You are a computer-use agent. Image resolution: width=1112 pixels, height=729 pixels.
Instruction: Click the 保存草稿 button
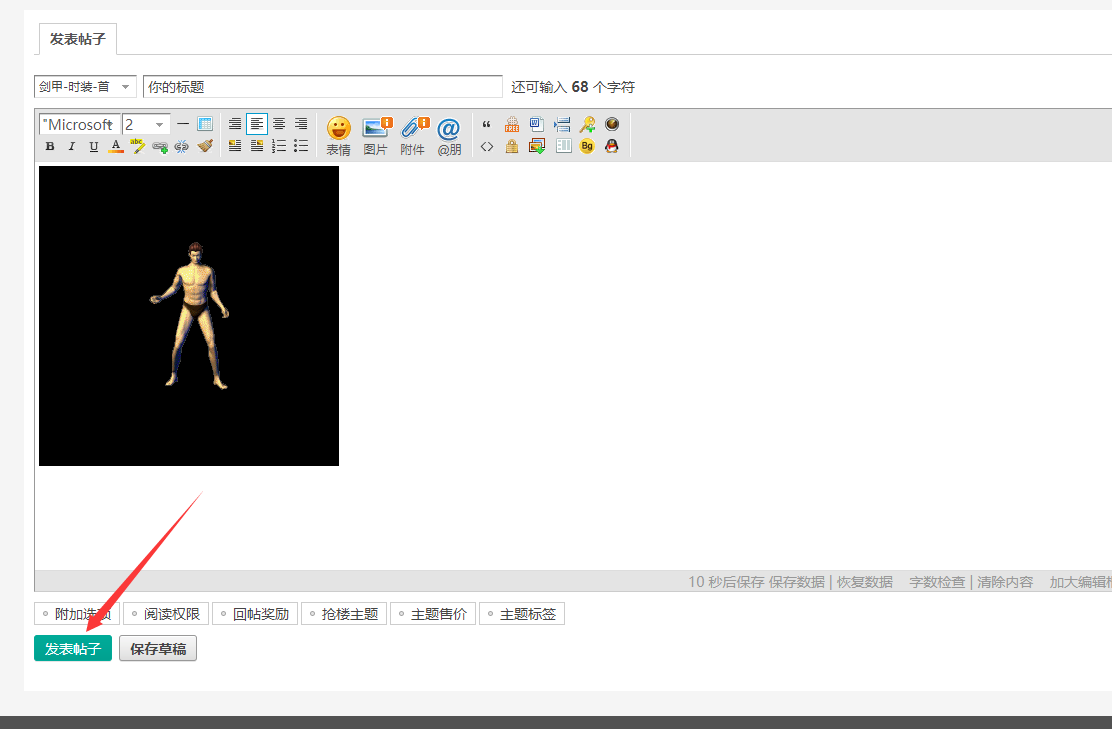pyautogui.click(x=158, y=649)
